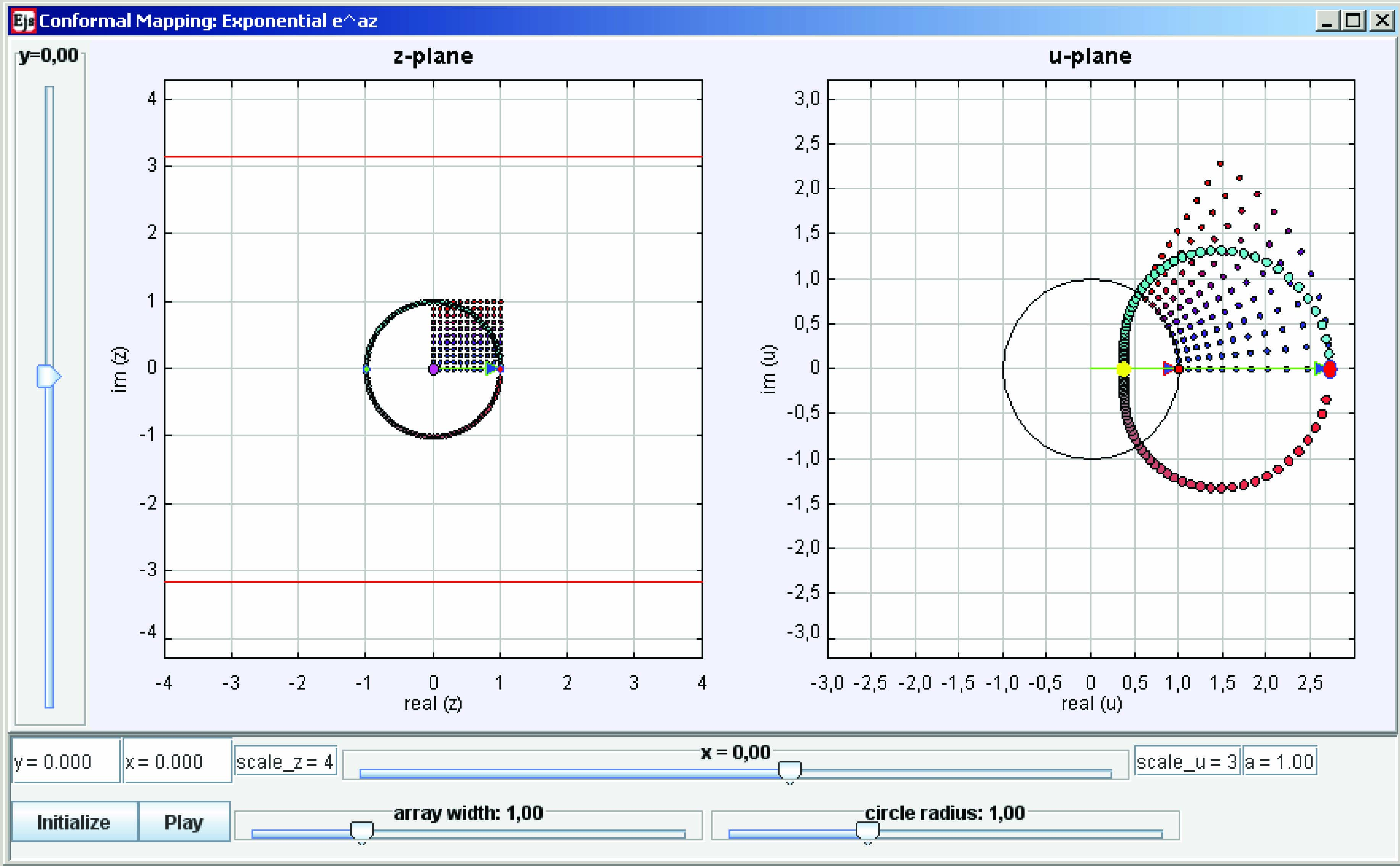
Task: Click the Ejs icon in title bar
Action: [x=23, y=21]
